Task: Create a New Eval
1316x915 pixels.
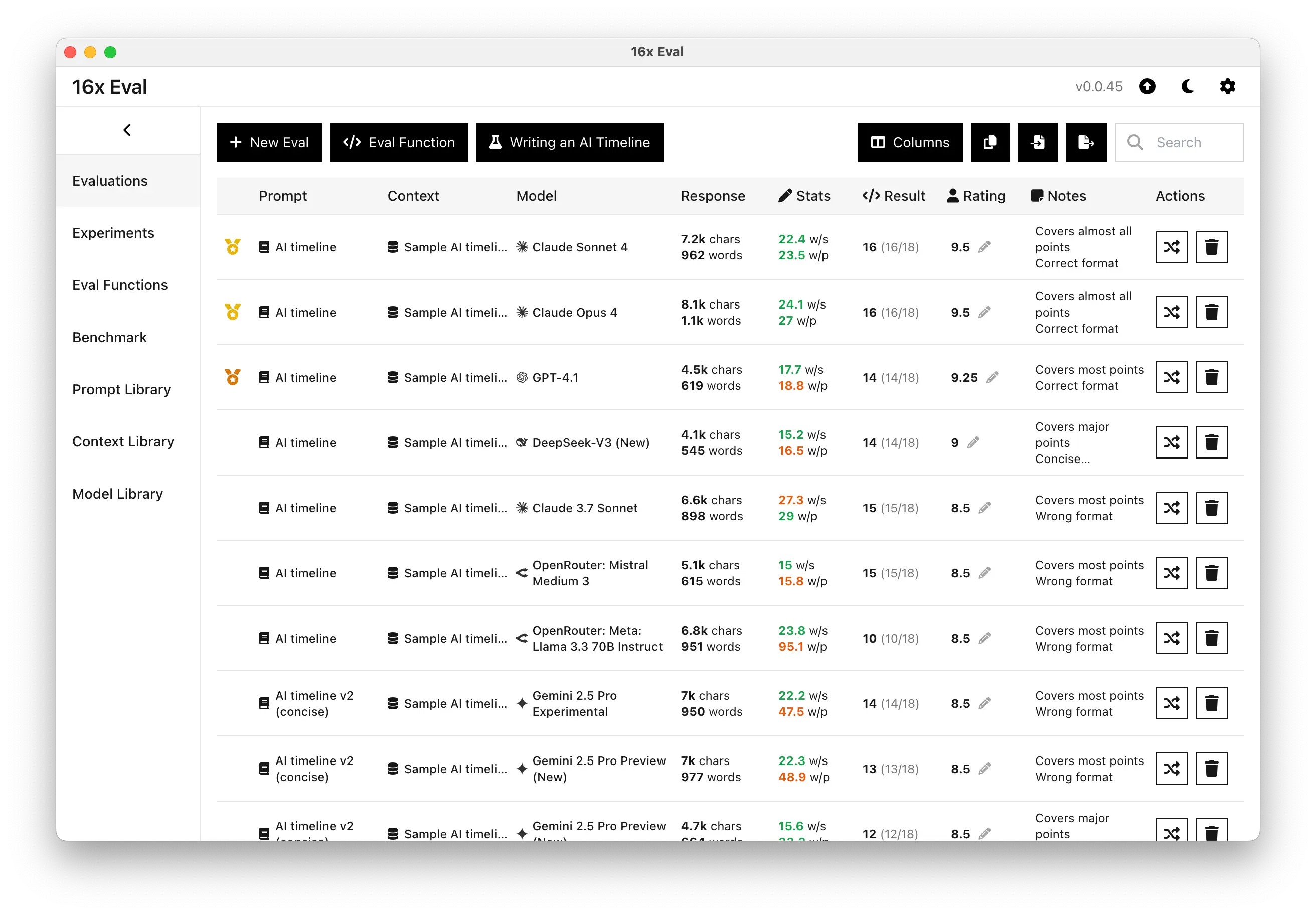Action: [x=269, y=142]
